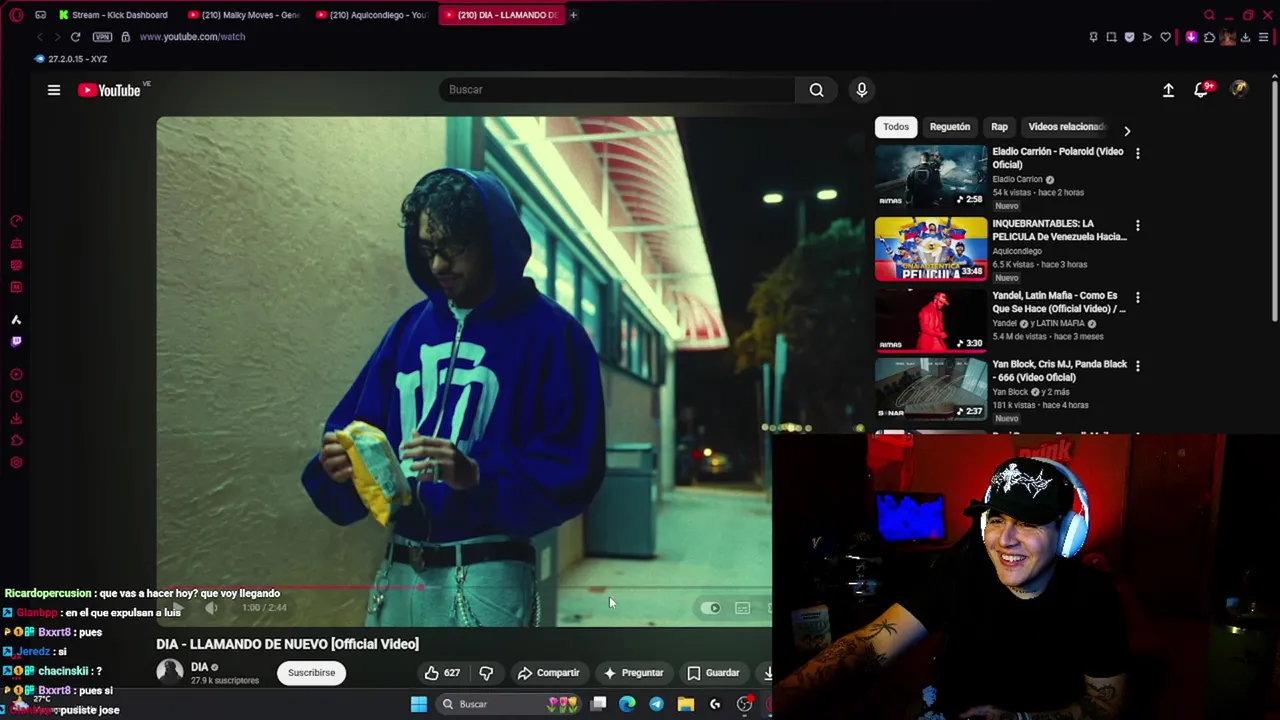Click the heart bookmark icon
Image resolution: width=1280 pixels, height=720 pixels.
(x=1165, y=37)
